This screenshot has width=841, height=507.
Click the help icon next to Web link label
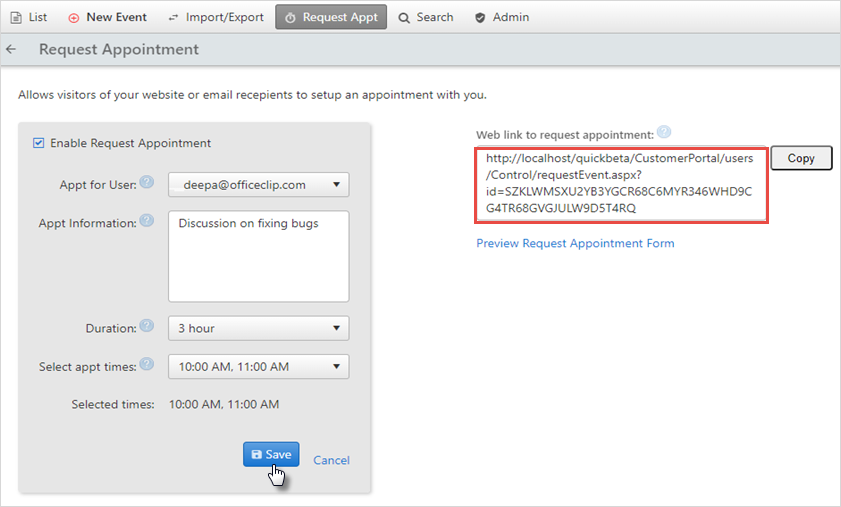(664, 132)
